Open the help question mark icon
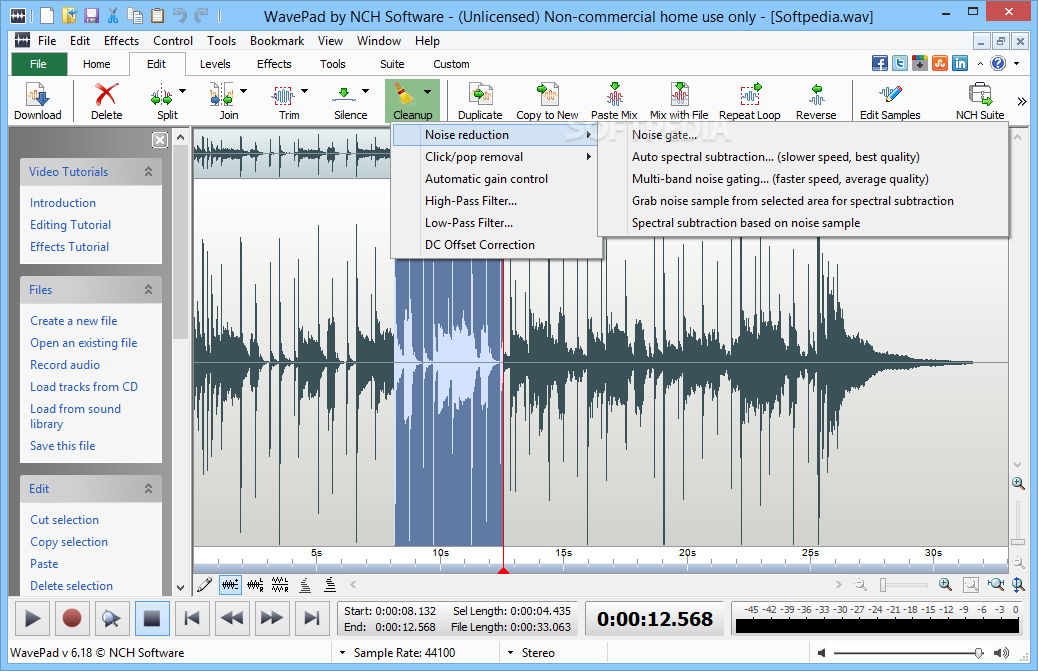 pos(998,64)
